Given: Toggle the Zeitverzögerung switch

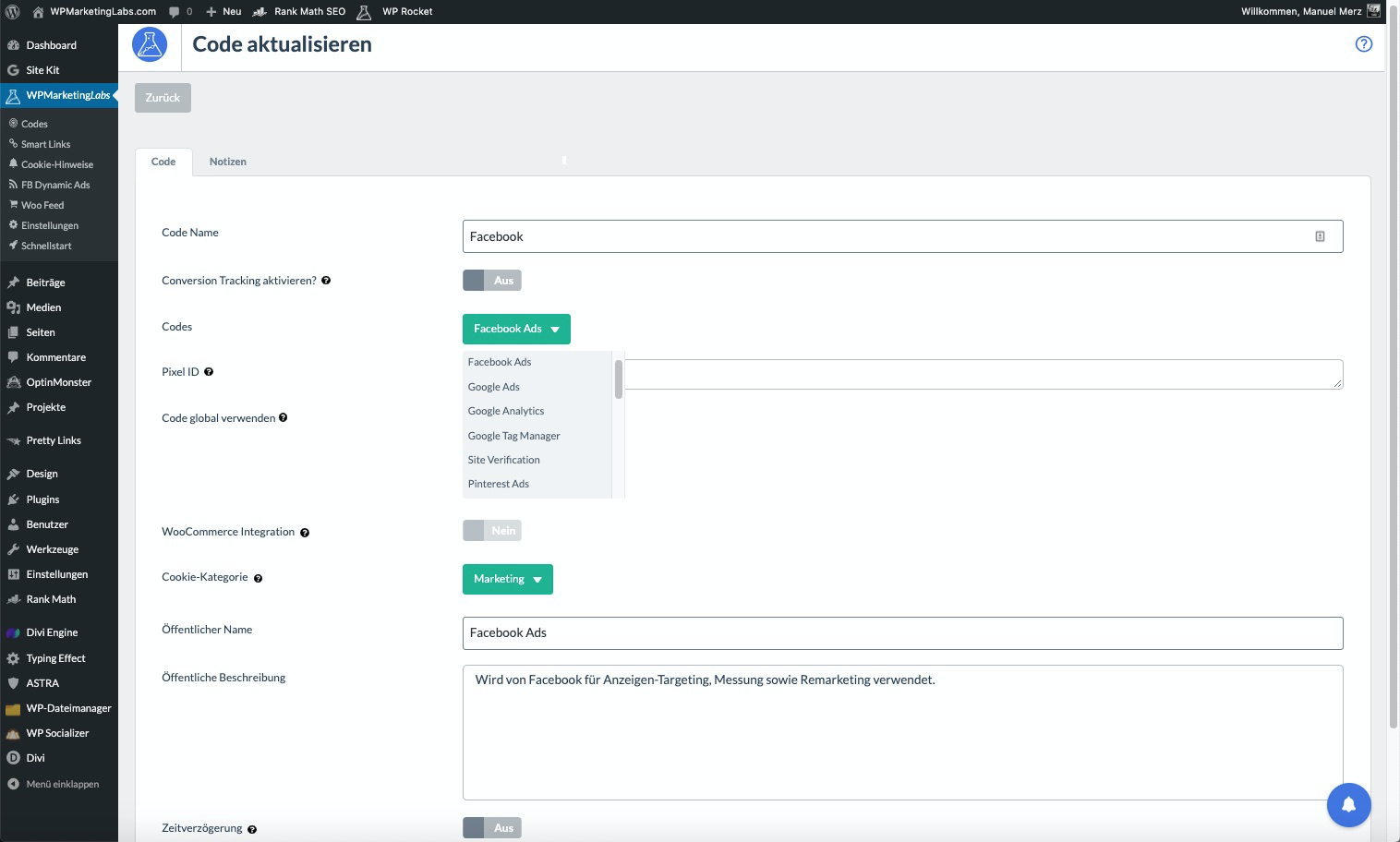Looking at the screenshot, I should (492, 828).
